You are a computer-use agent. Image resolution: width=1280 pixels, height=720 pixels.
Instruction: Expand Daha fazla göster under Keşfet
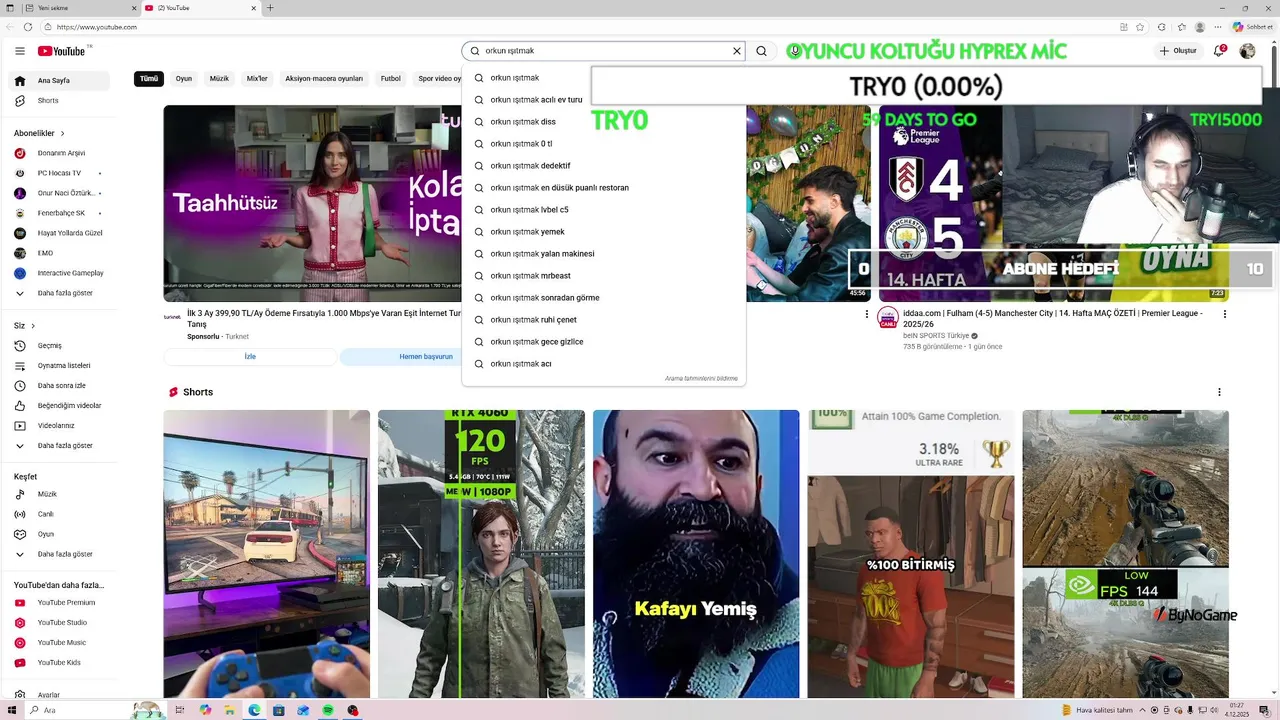click(60, 554)
